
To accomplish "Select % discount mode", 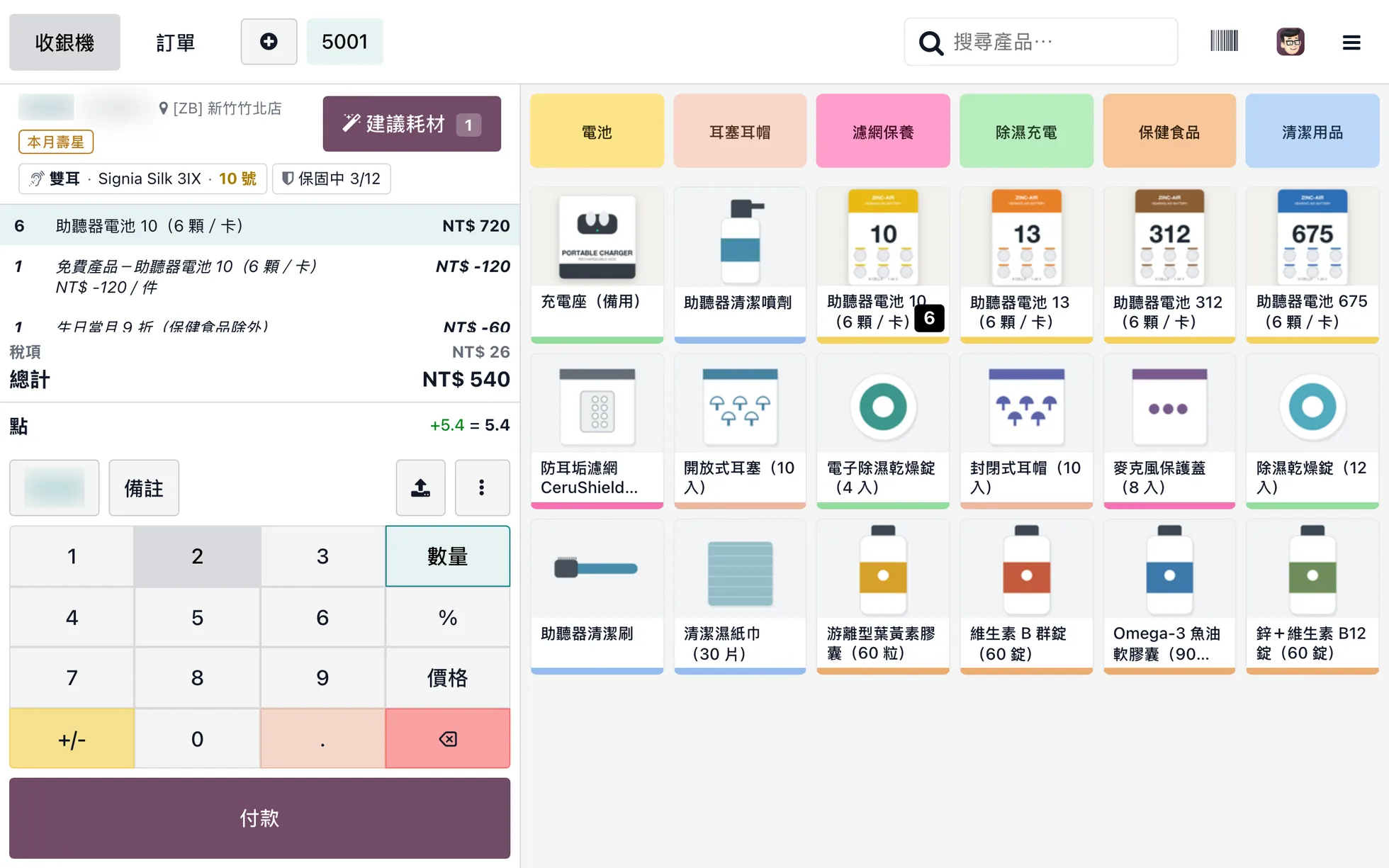I will 448,617.
